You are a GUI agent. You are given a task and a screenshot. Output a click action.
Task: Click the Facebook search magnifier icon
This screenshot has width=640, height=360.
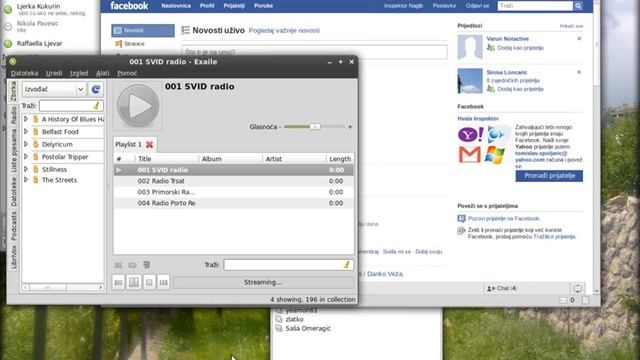point(578,6)
